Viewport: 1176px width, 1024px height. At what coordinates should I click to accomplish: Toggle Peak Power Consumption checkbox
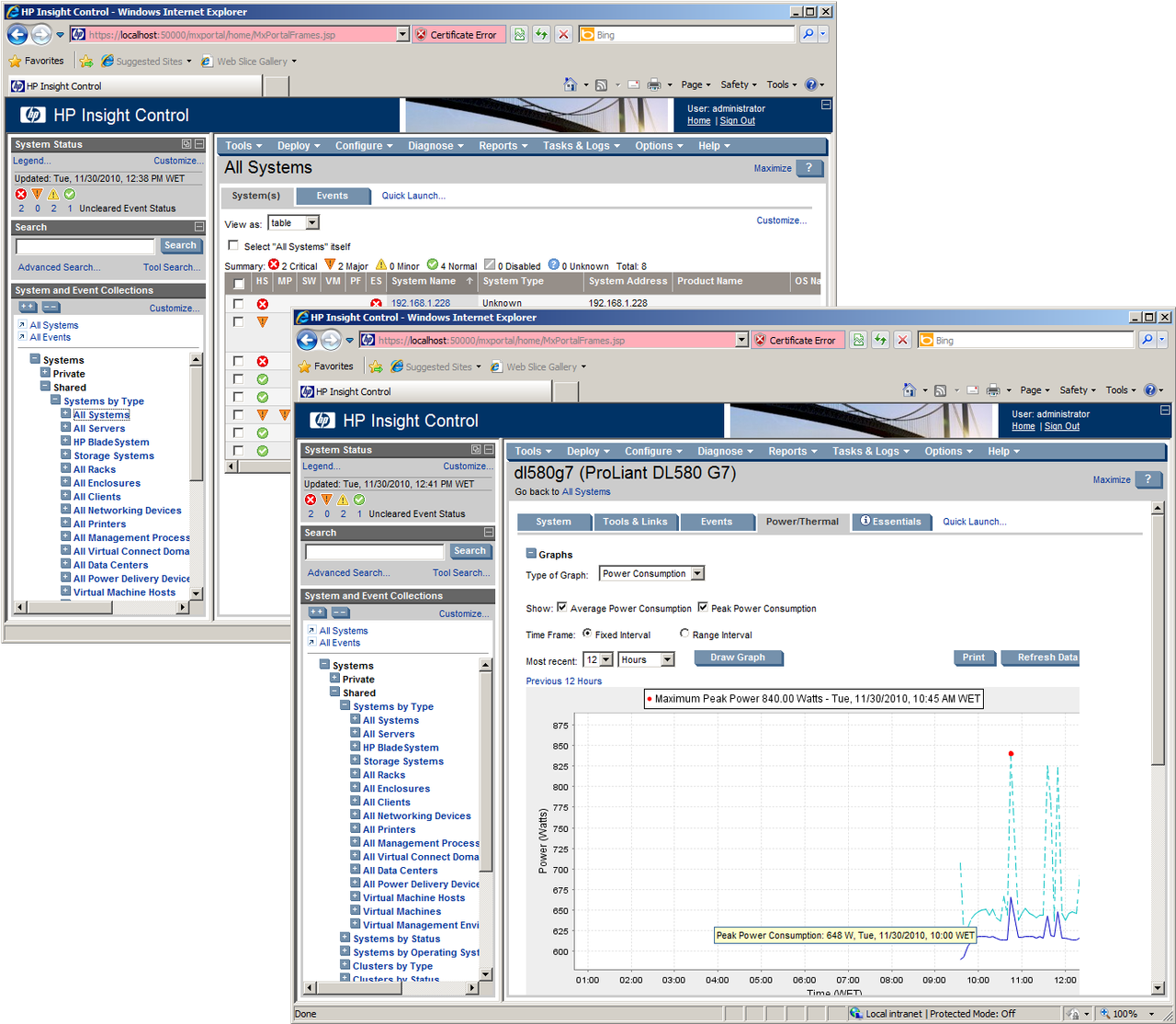(703, 607)
